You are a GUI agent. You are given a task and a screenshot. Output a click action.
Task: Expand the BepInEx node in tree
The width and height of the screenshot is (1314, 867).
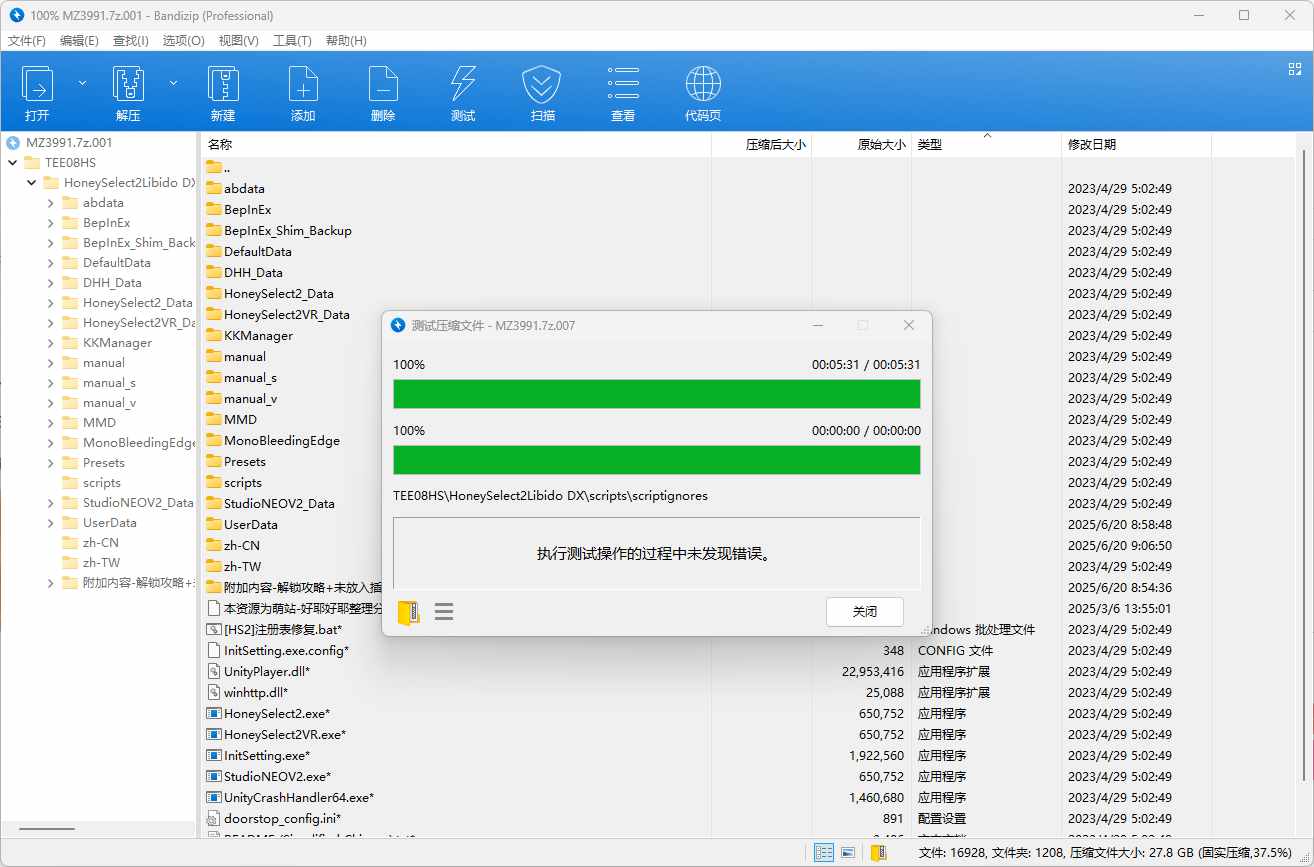[x=50, y=222]
